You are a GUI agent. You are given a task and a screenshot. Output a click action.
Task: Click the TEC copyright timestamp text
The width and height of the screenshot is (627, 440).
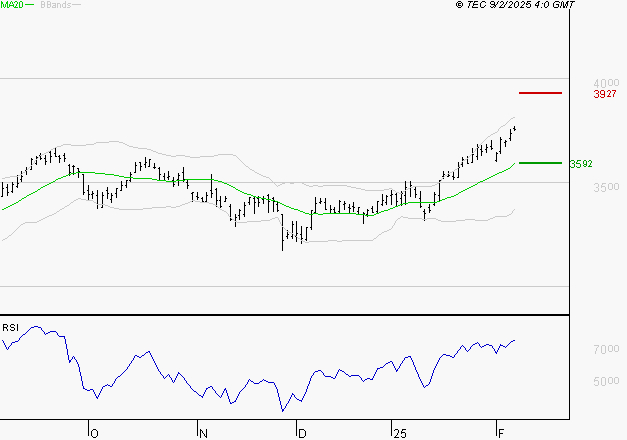coord(515,5)
